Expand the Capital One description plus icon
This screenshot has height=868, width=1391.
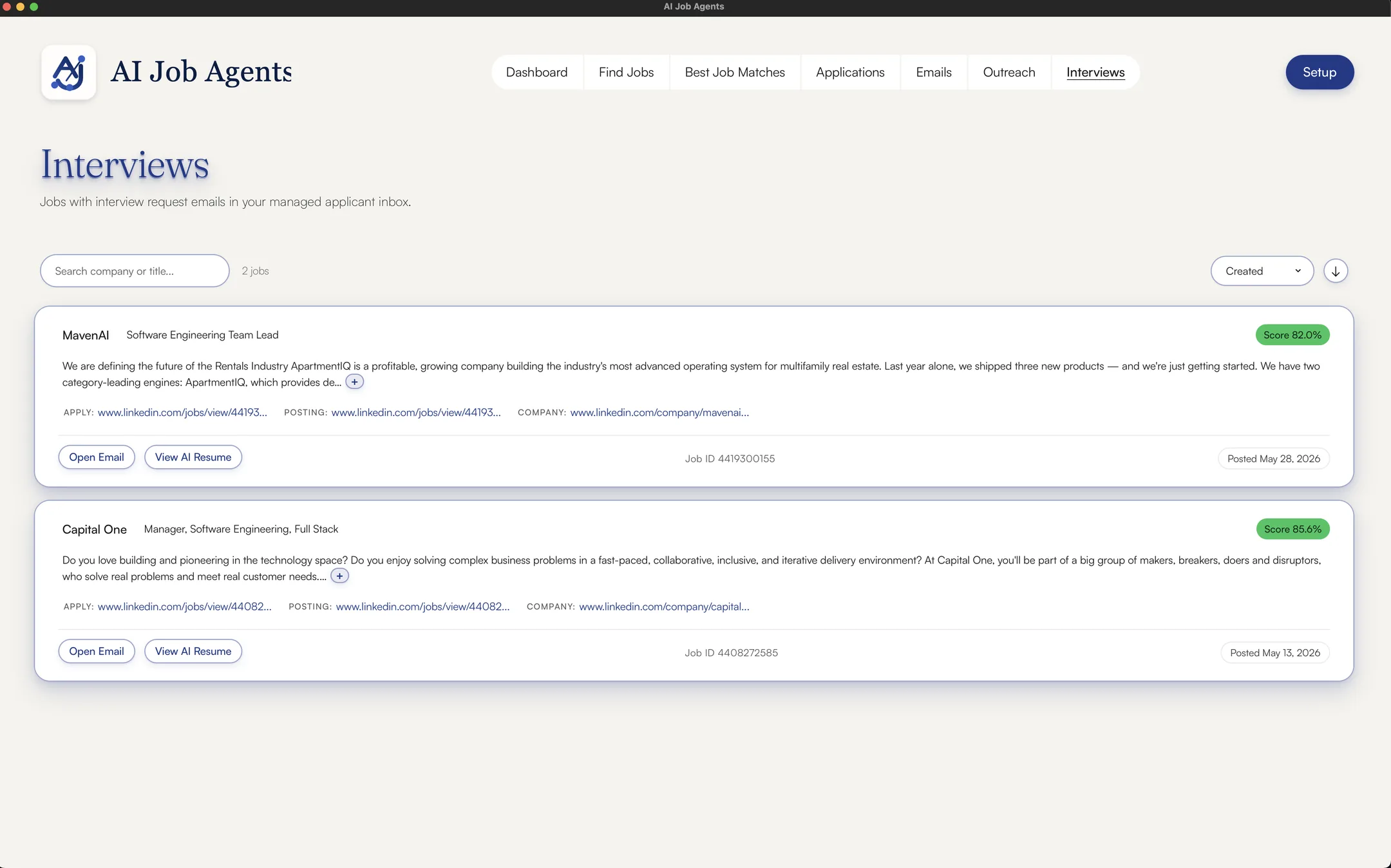pos(339,576)
